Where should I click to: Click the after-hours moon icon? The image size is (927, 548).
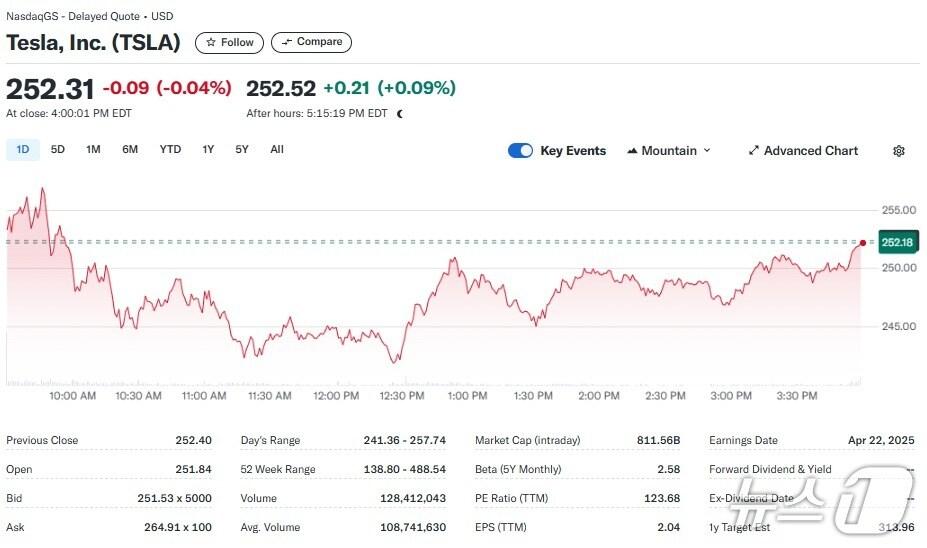tap(400, 114)
